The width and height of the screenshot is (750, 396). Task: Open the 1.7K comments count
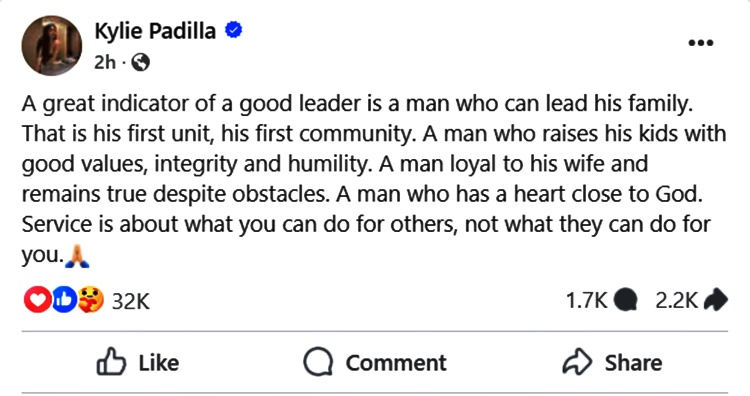tap(586, 301)
